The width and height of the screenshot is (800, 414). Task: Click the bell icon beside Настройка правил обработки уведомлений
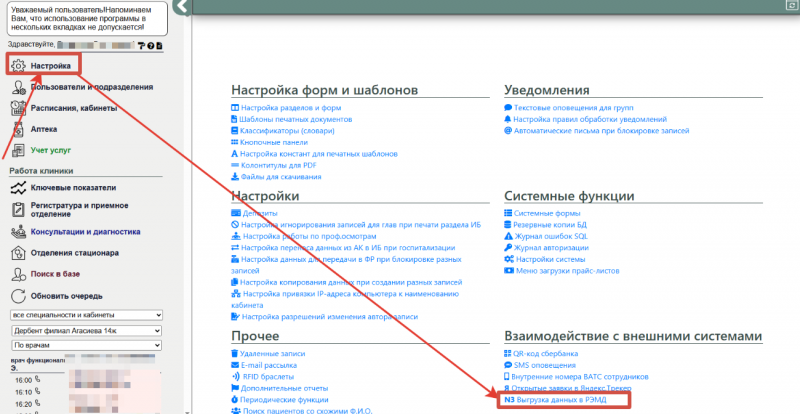pos(508,119)
